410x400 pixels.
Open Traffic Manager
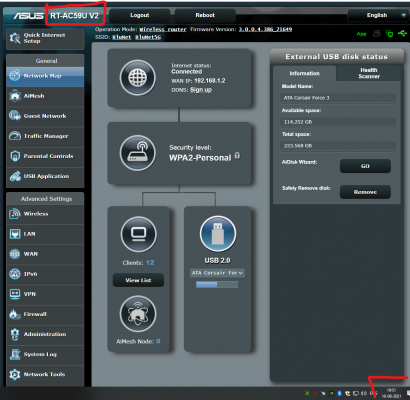[x=45, y=136]
